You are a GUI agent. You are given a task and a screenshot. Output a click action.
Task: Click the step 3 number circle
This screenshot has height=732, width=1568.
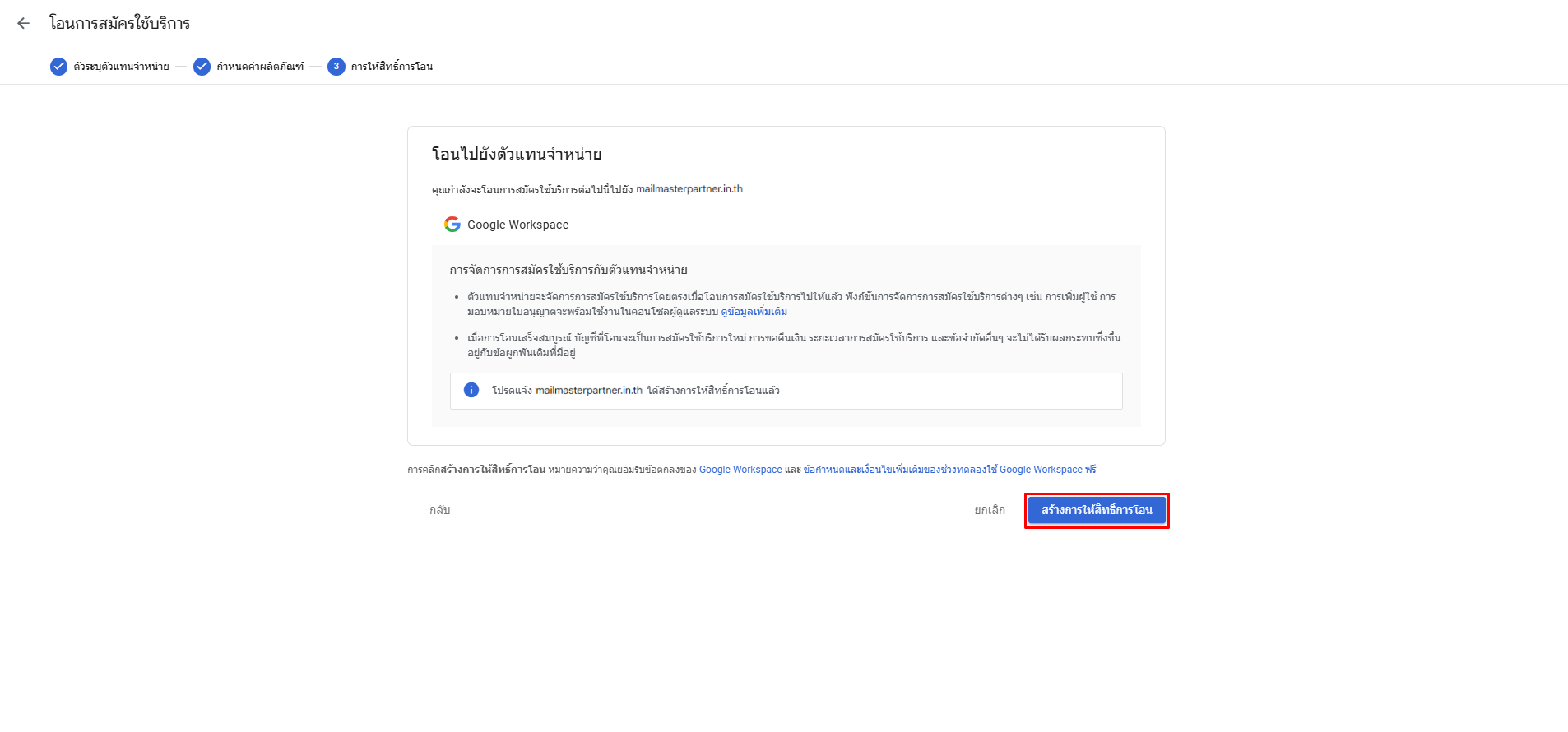coord(336,67)
